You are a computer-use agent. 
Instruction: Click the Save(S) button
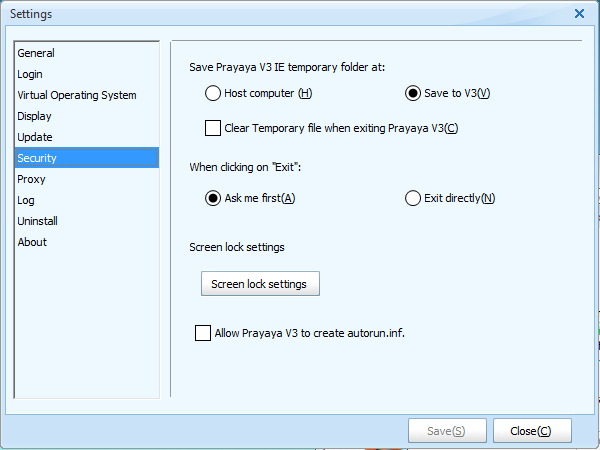pos(447,431)
